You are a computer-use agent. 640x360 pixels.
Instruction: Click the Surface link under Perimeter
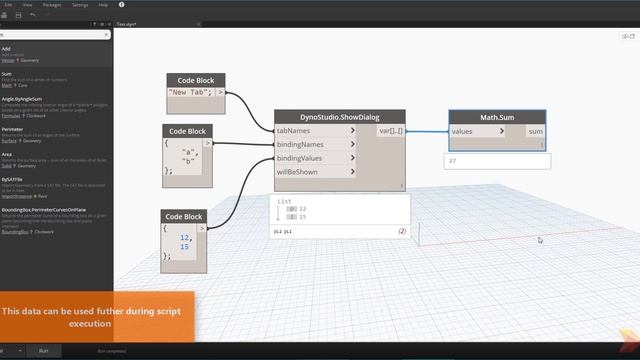click(9, 141)
